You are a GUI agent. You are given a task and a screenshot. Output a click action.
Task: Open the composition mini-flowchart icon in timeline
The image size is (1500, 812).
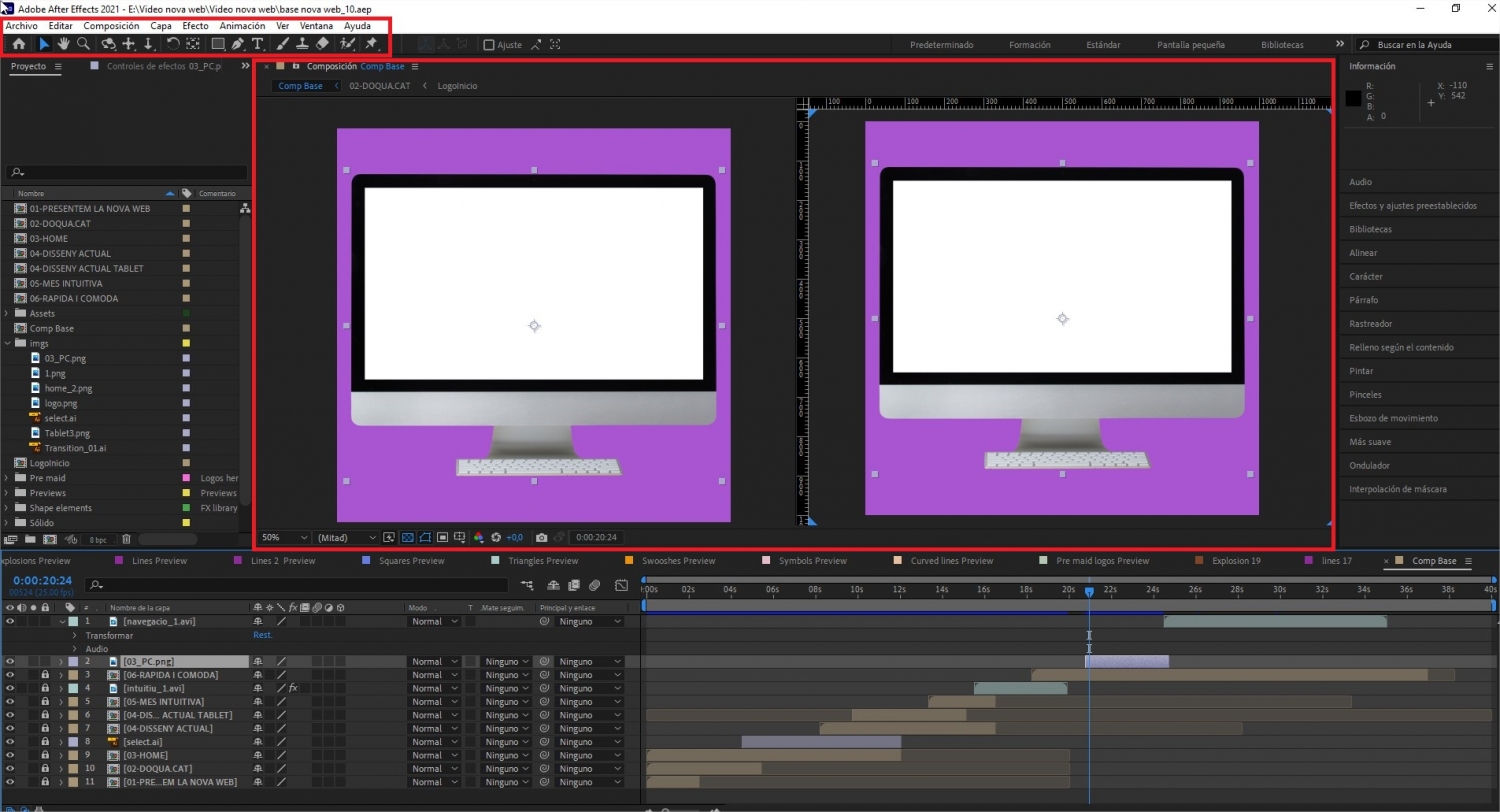(x=527, y=585)
